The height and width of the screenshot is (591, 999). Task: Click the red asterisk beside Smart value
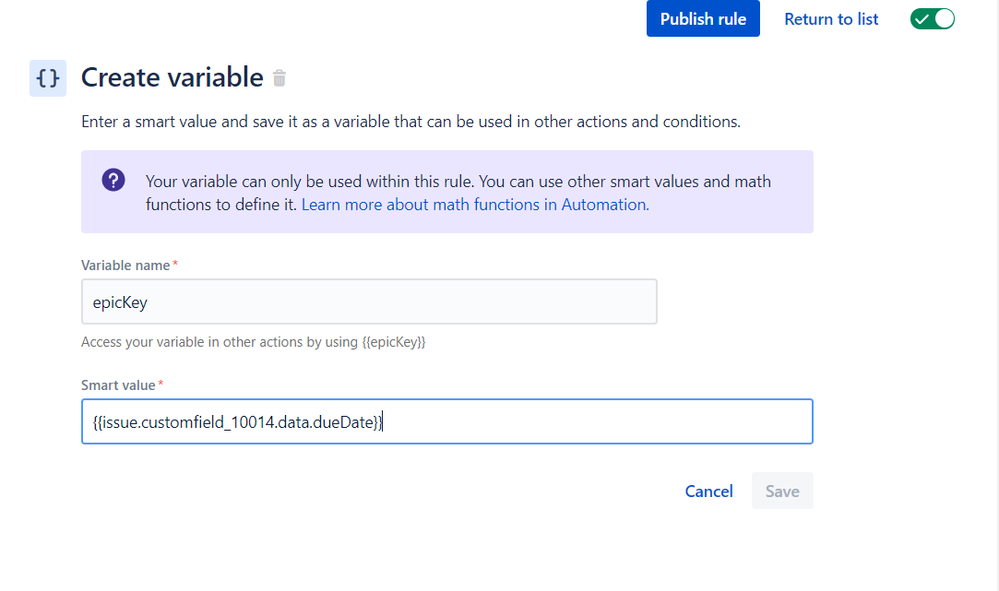coord(161,385)
